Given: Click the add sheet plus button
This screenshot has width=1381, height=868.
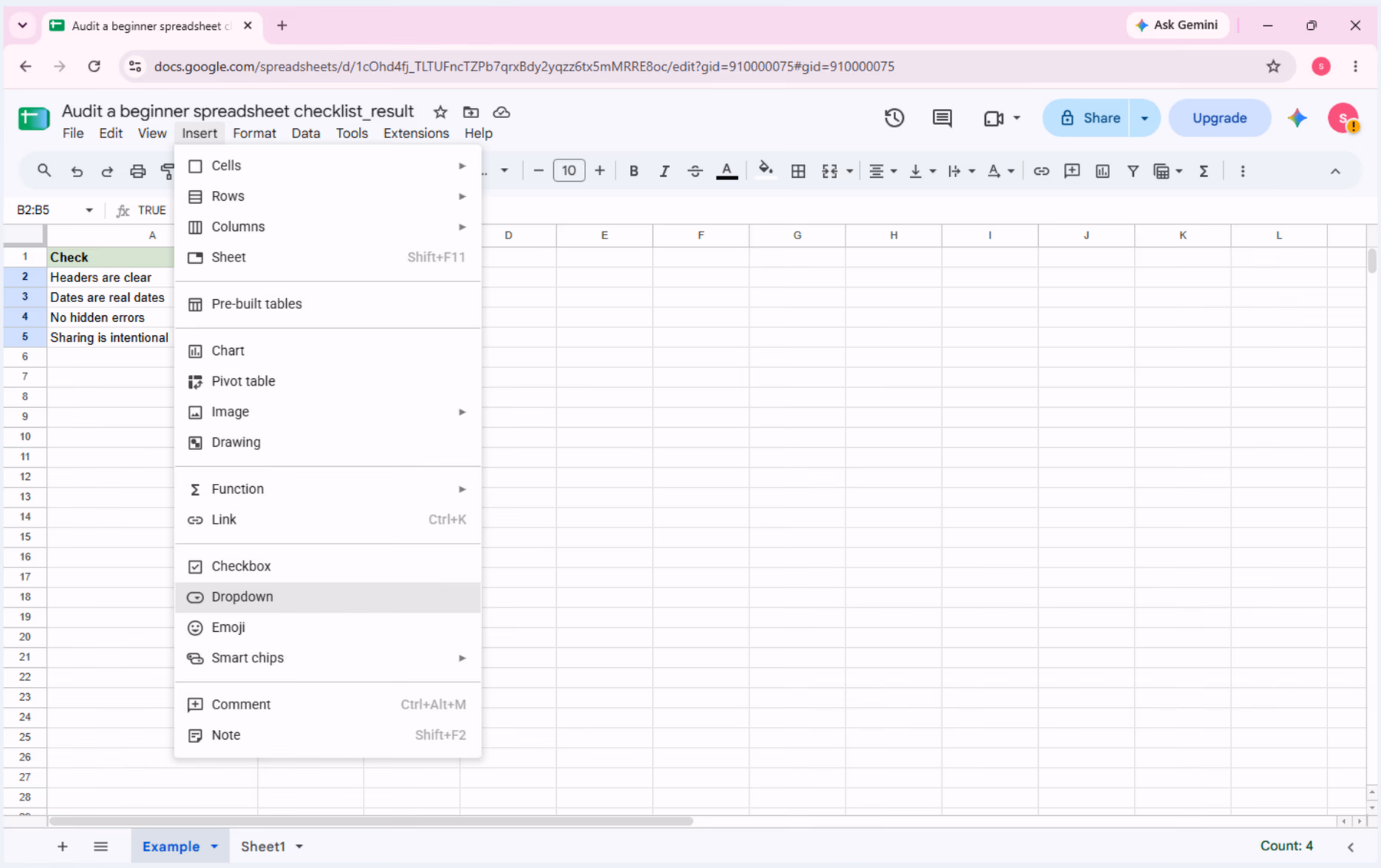Looking at the screenshot, I should [x=63, y=847].
